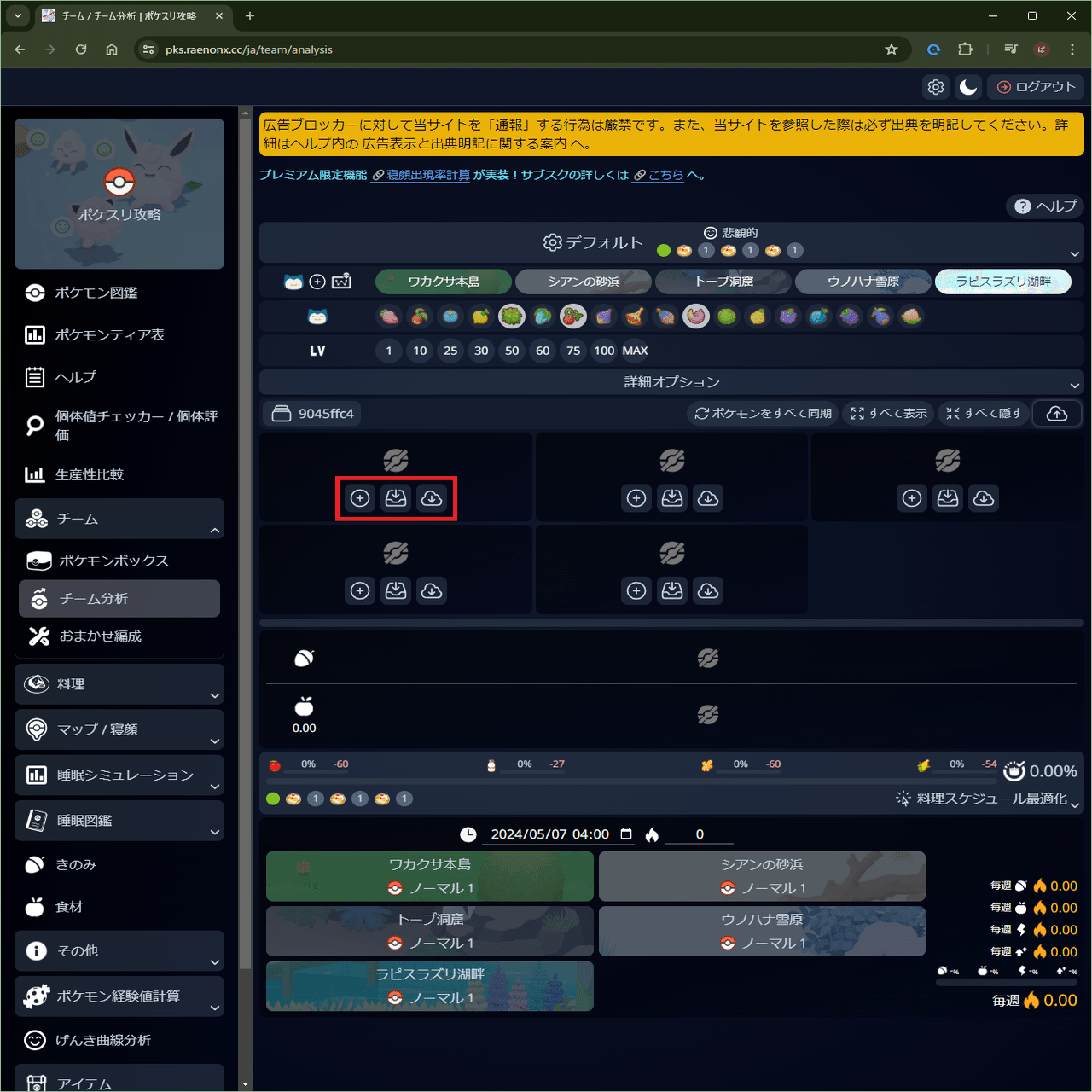The image size is (1092, 1092).
Task: Toggle the highlighted pink Mago berry
Action: tap(696, 317)
